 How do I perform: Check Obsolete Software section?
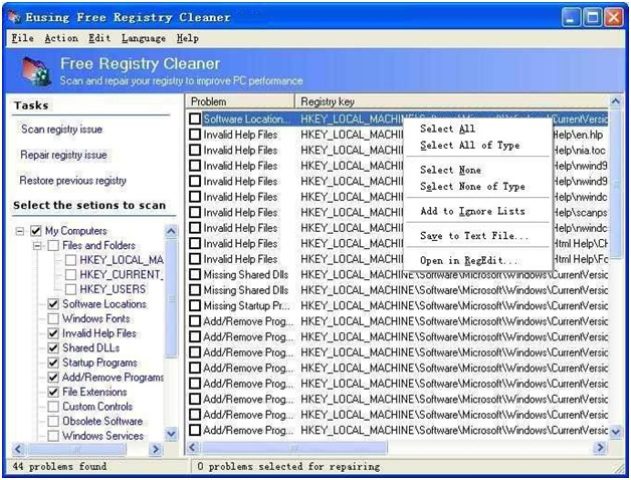point(53,421)
